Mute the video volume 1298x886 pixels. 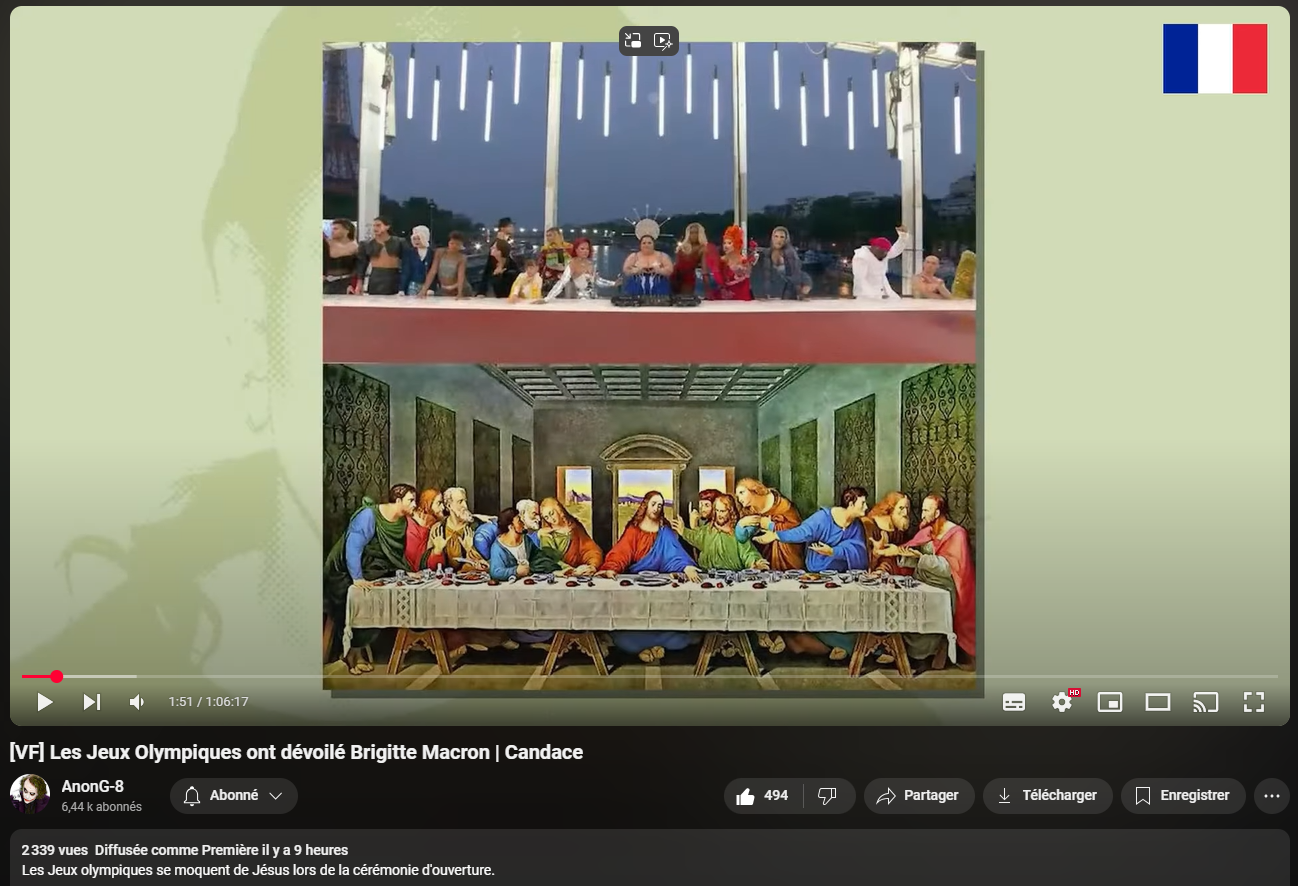tap(138, 702)
